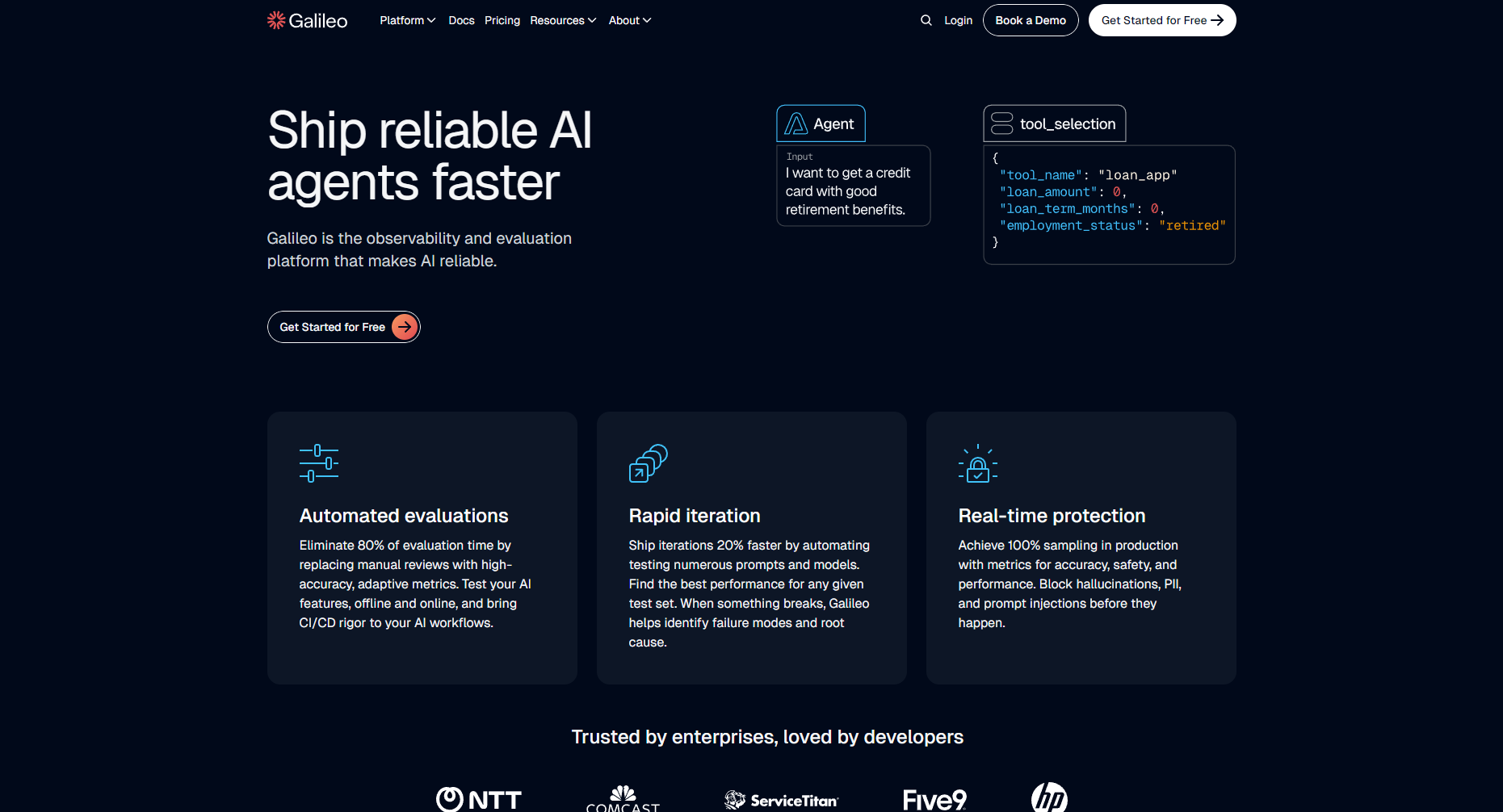1503x812 pixels.
Task: Click the Galileo logo
Action: [x=307, y=20]
